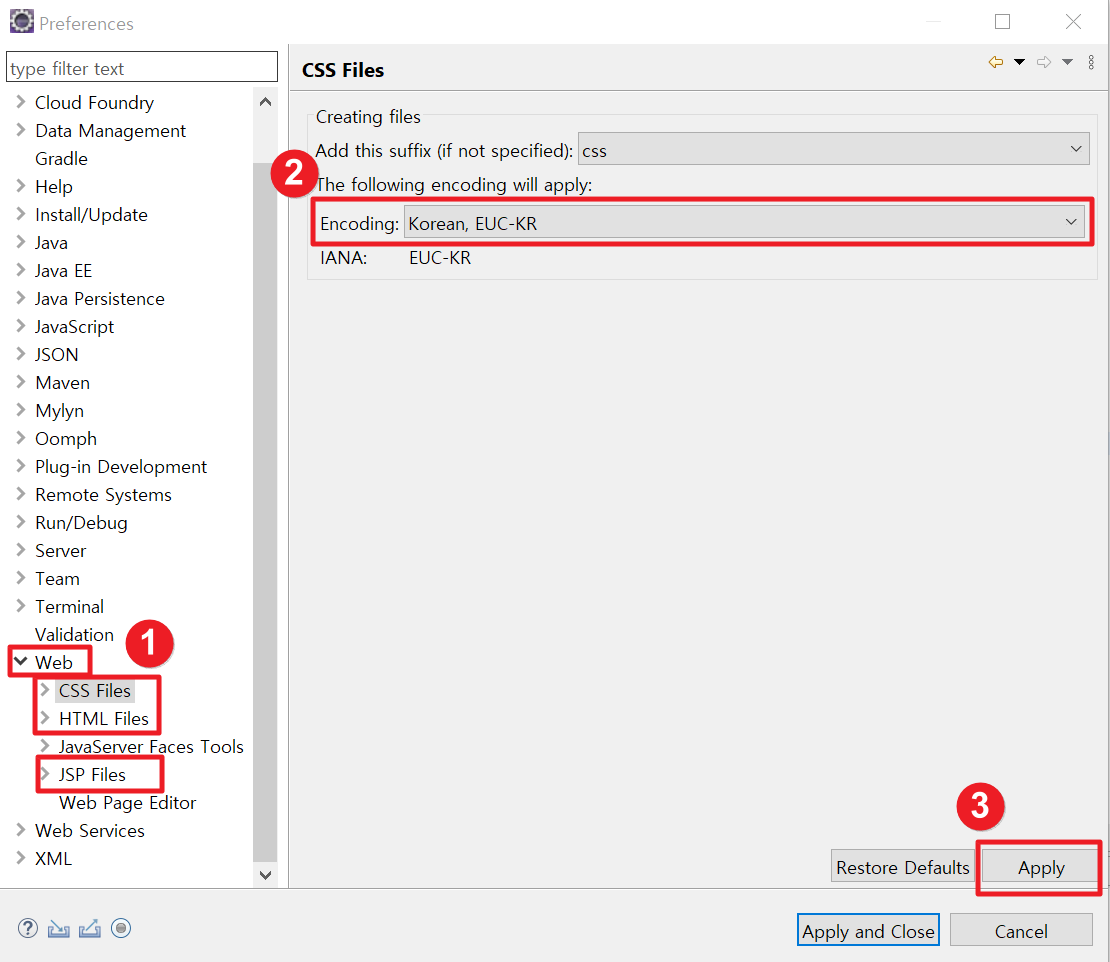Image resolution: width=1110 pixels, height=962 pixels.
Task: Select JSP Files under Web
Action: (92, 774)
